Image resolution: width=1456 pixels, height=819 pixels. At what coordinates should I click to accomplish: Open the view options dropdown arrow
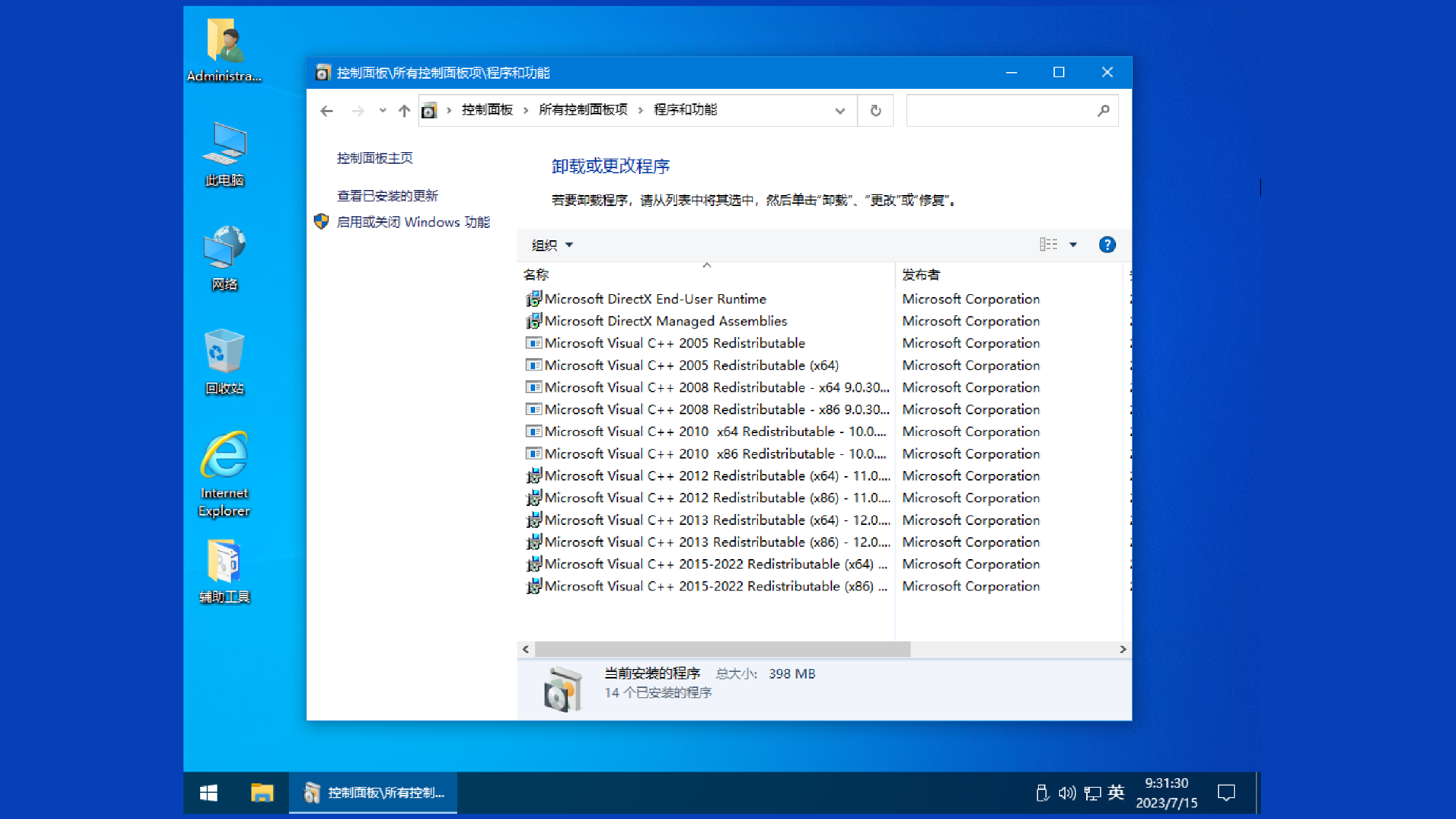[1073, 245]
